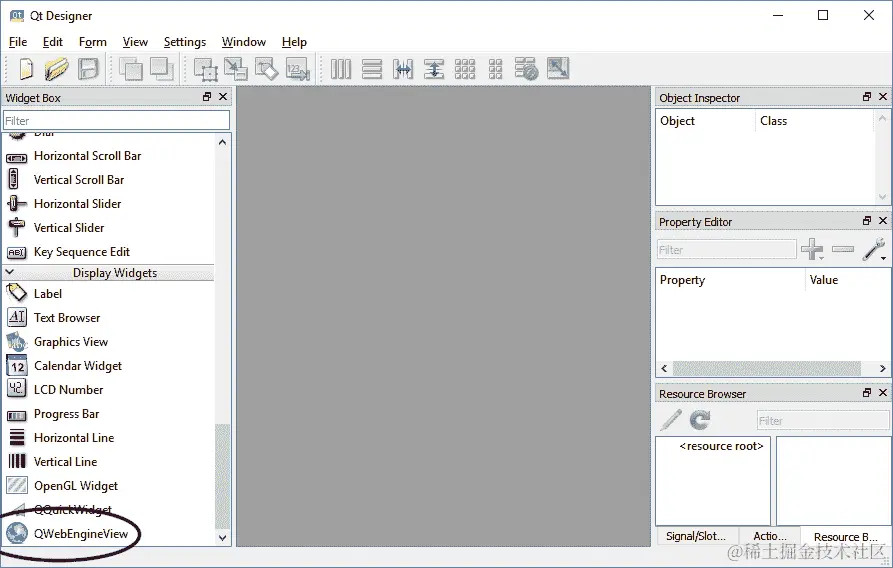Select the Edit Buddies mode icon
The height and width of the screenshot is (568, 893).
coord(267,69)
